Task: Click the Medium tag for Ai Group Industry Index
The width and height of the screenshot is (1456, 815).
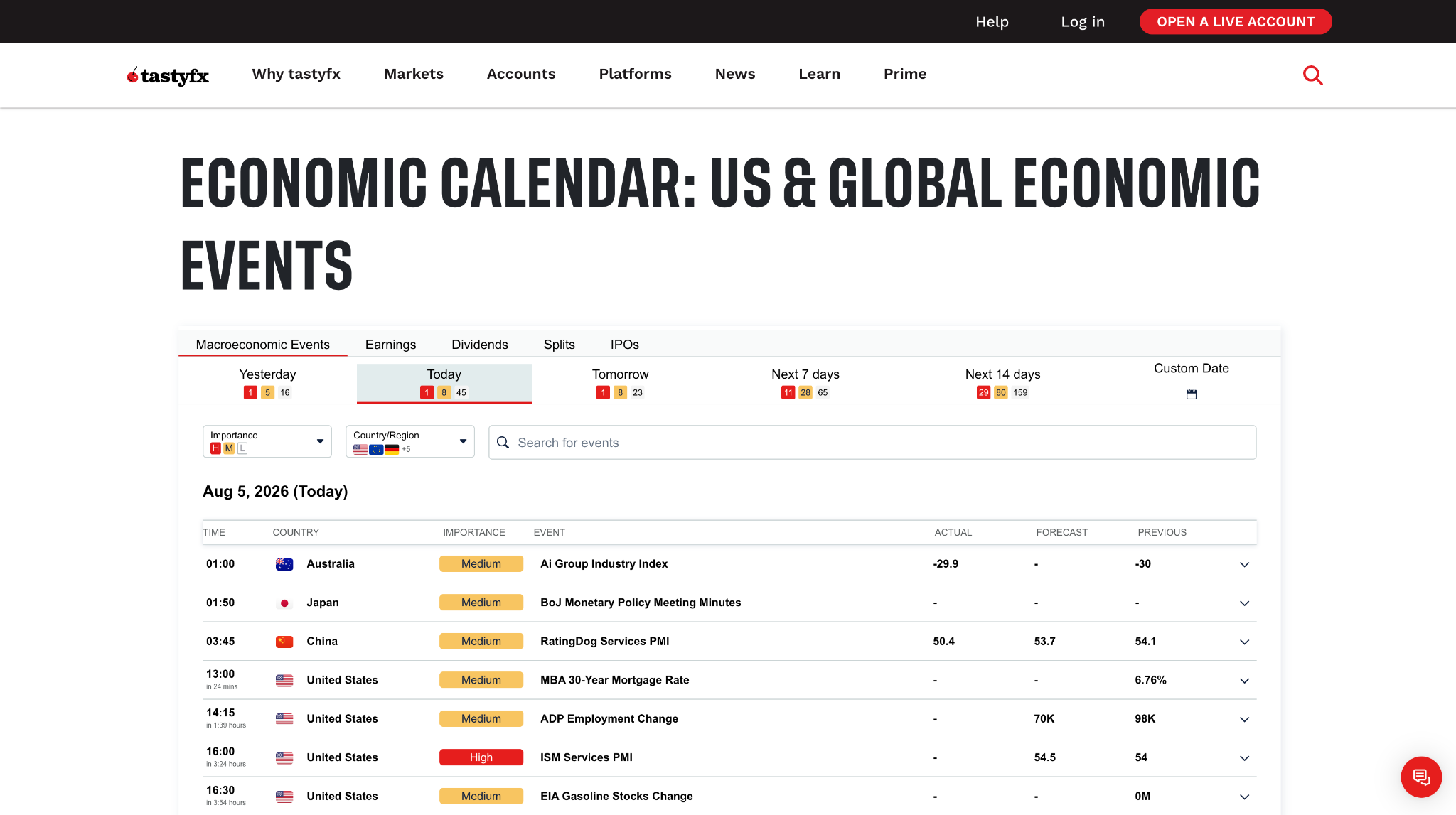Action: (481, 564)
